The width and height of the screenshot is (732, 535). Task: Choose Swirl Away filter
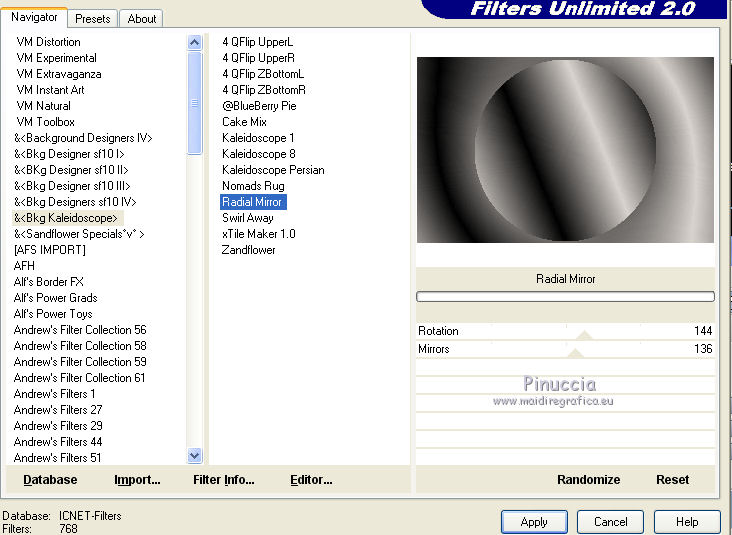[x=247, y=218]
